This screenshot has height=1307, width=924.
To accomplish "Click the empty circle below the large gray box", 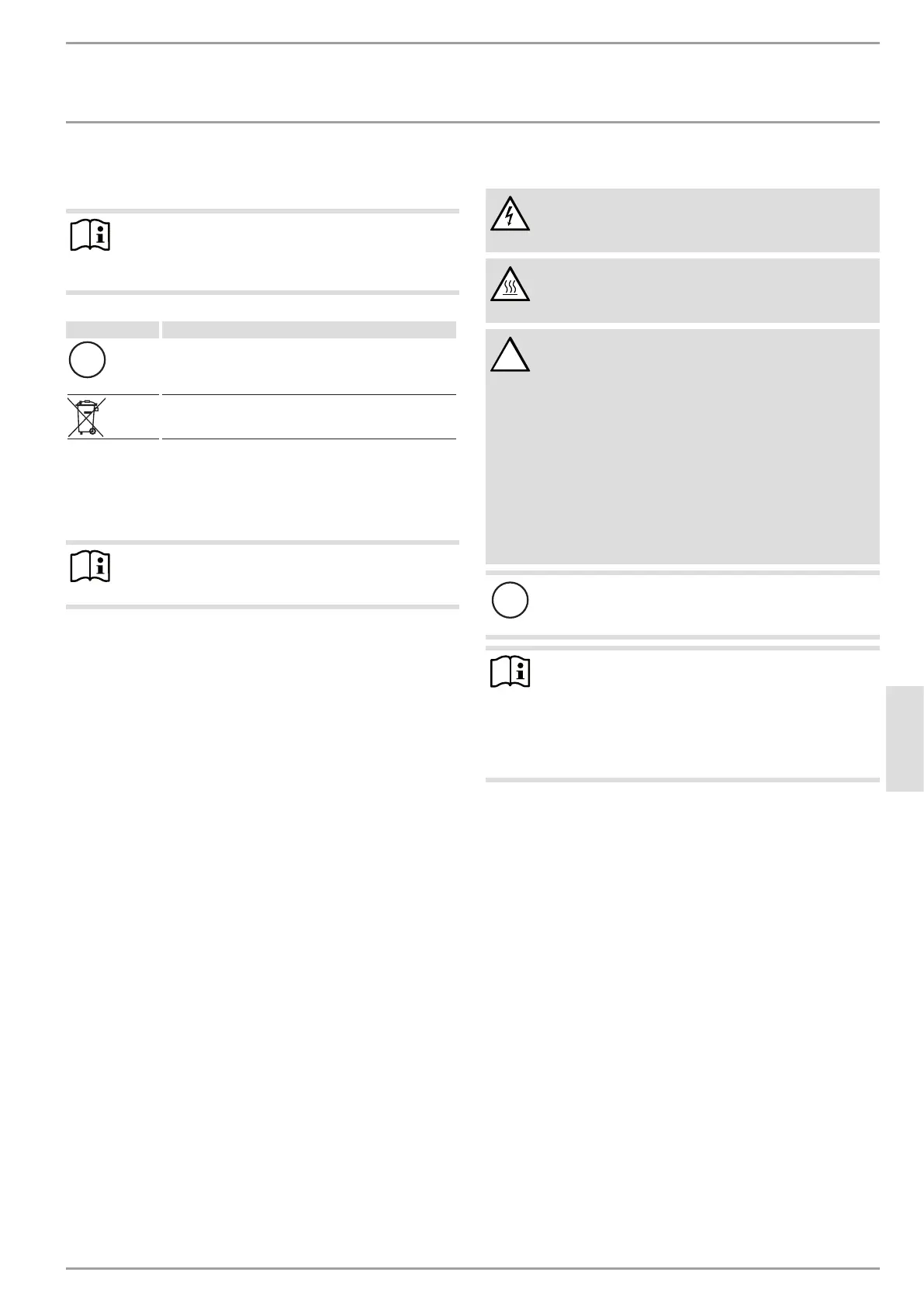I will coord(510,600).
